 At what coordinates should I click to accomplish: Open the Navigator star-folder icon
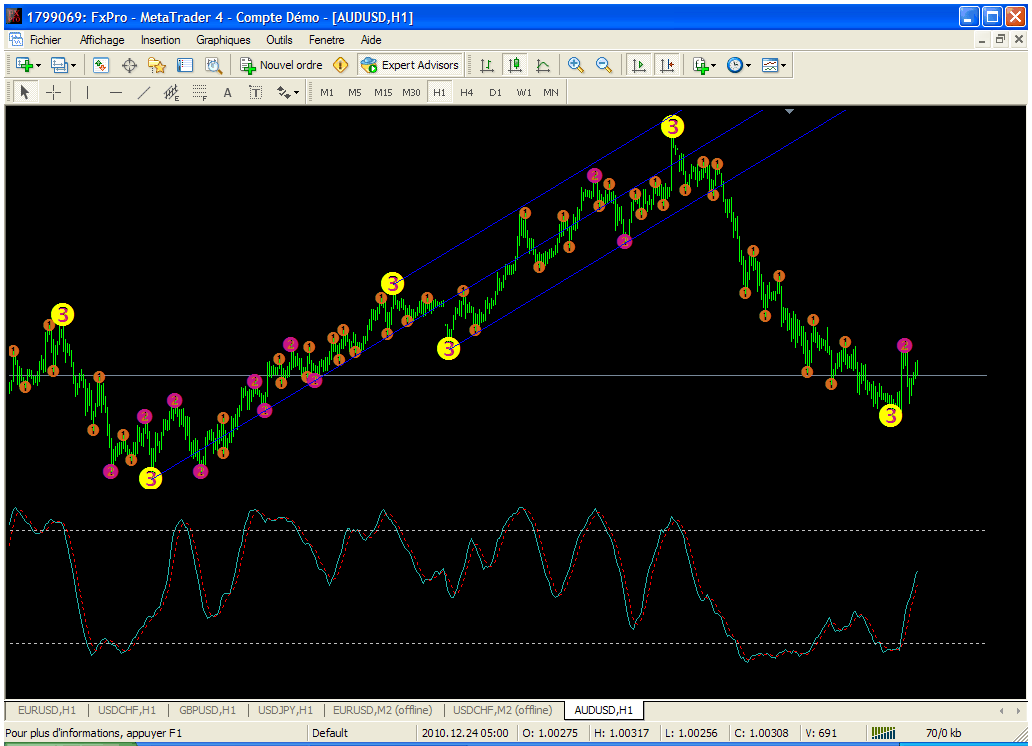pyautogui.click(x=157, y=65)
